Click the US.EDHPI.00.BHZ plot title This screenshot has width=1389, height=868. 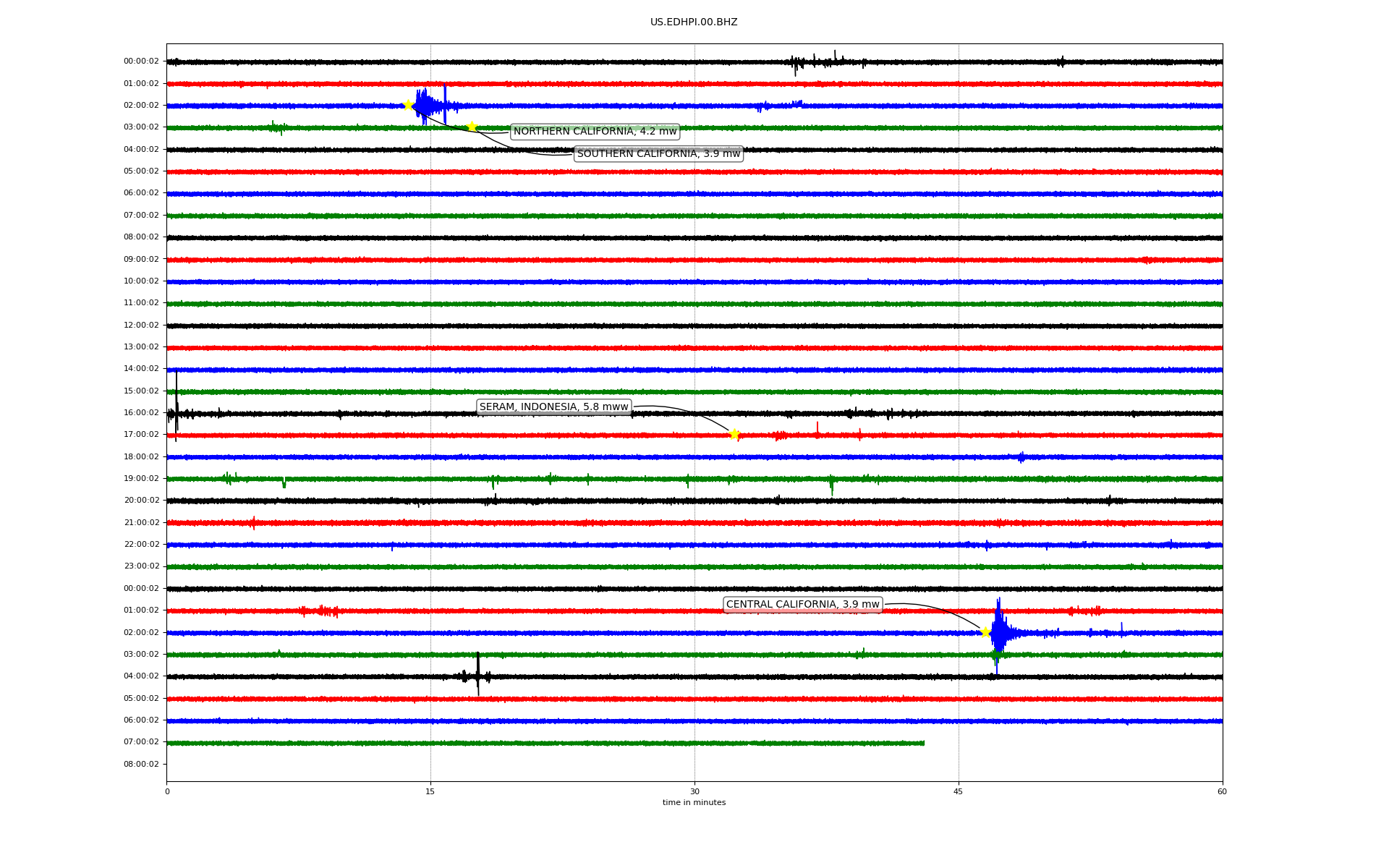(693, 22)
